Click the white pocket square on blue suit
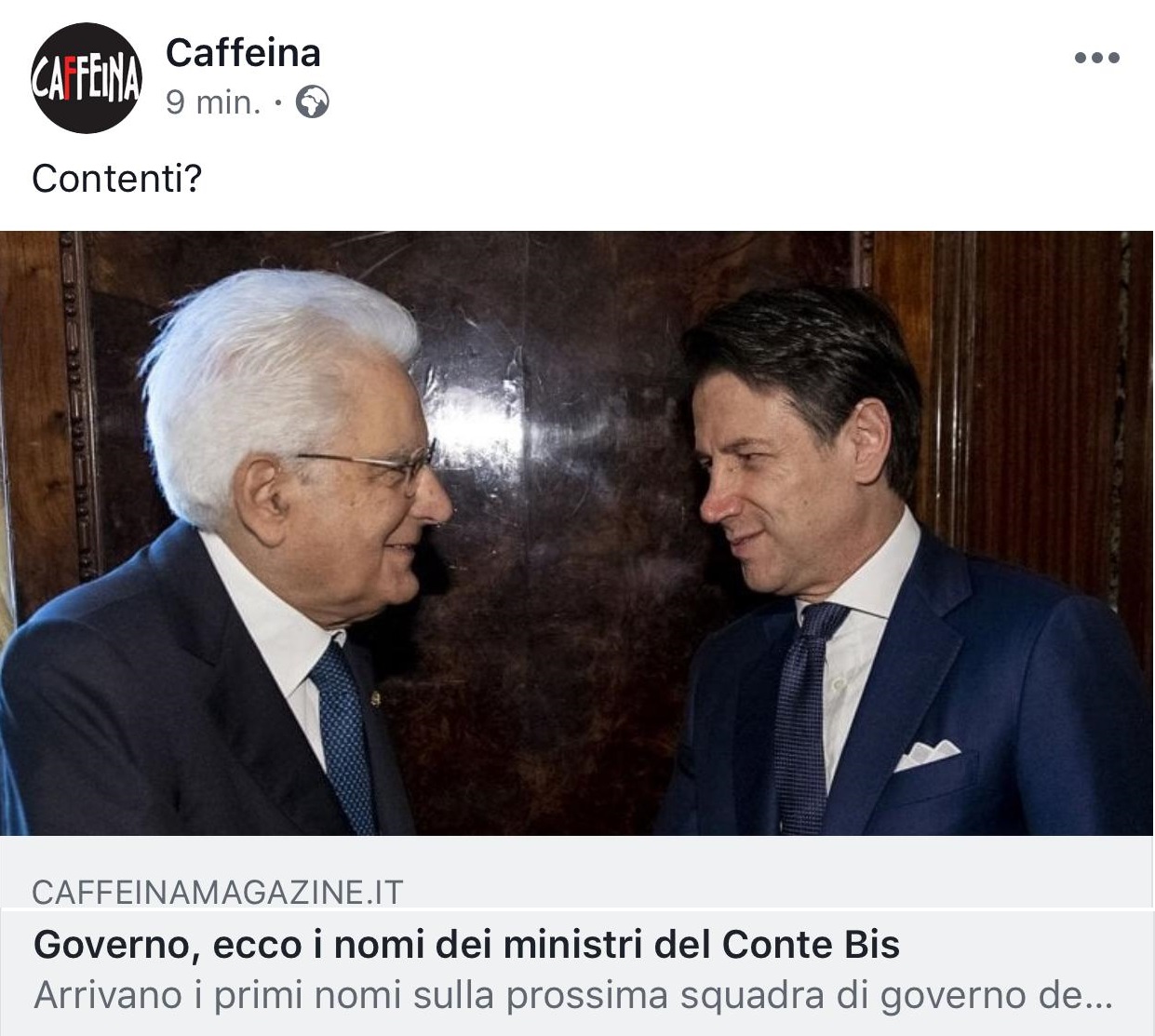1155x1036 pixels. click(x=925, y=754)
